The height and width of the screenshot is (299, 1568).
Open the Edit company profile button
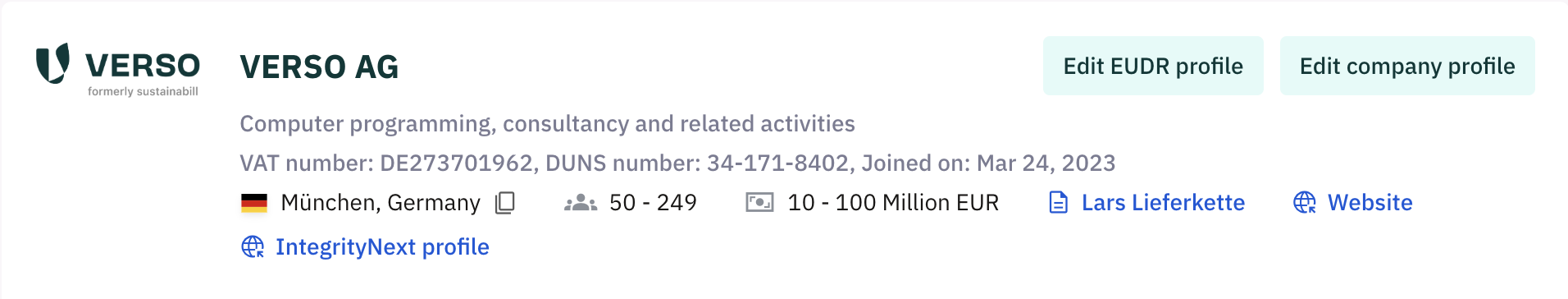pyautogui.click(x=1407, y=66)
